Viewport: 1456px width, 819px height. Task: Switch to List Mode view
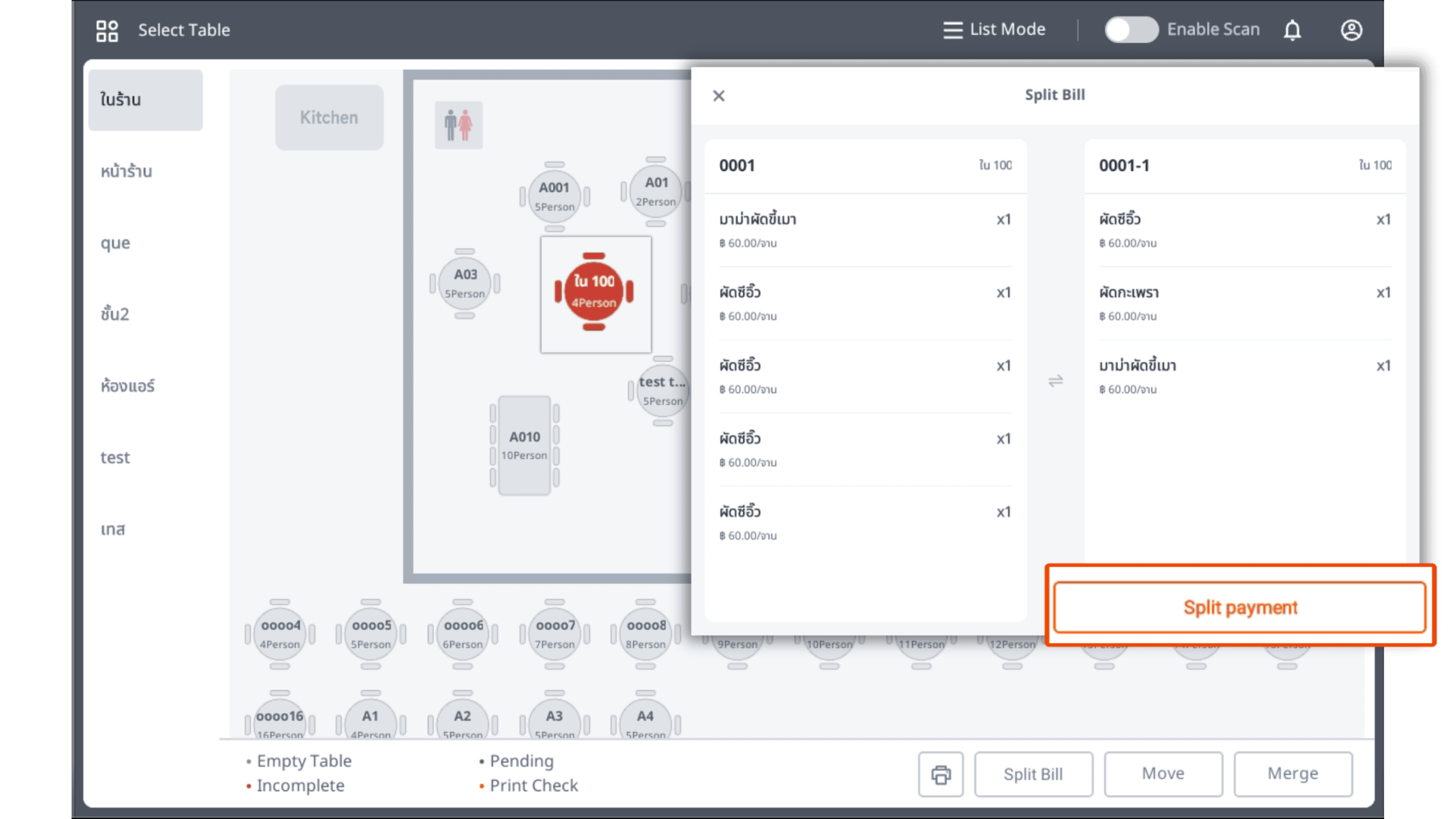[x=994, y=29]
